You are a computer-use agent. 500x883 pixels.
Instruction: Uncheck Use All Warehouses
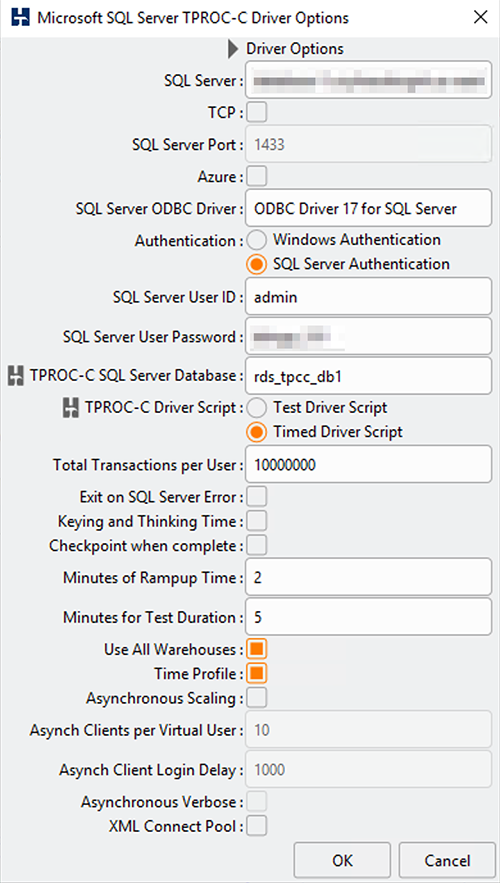pyautogui.click(x=257, y=649)
